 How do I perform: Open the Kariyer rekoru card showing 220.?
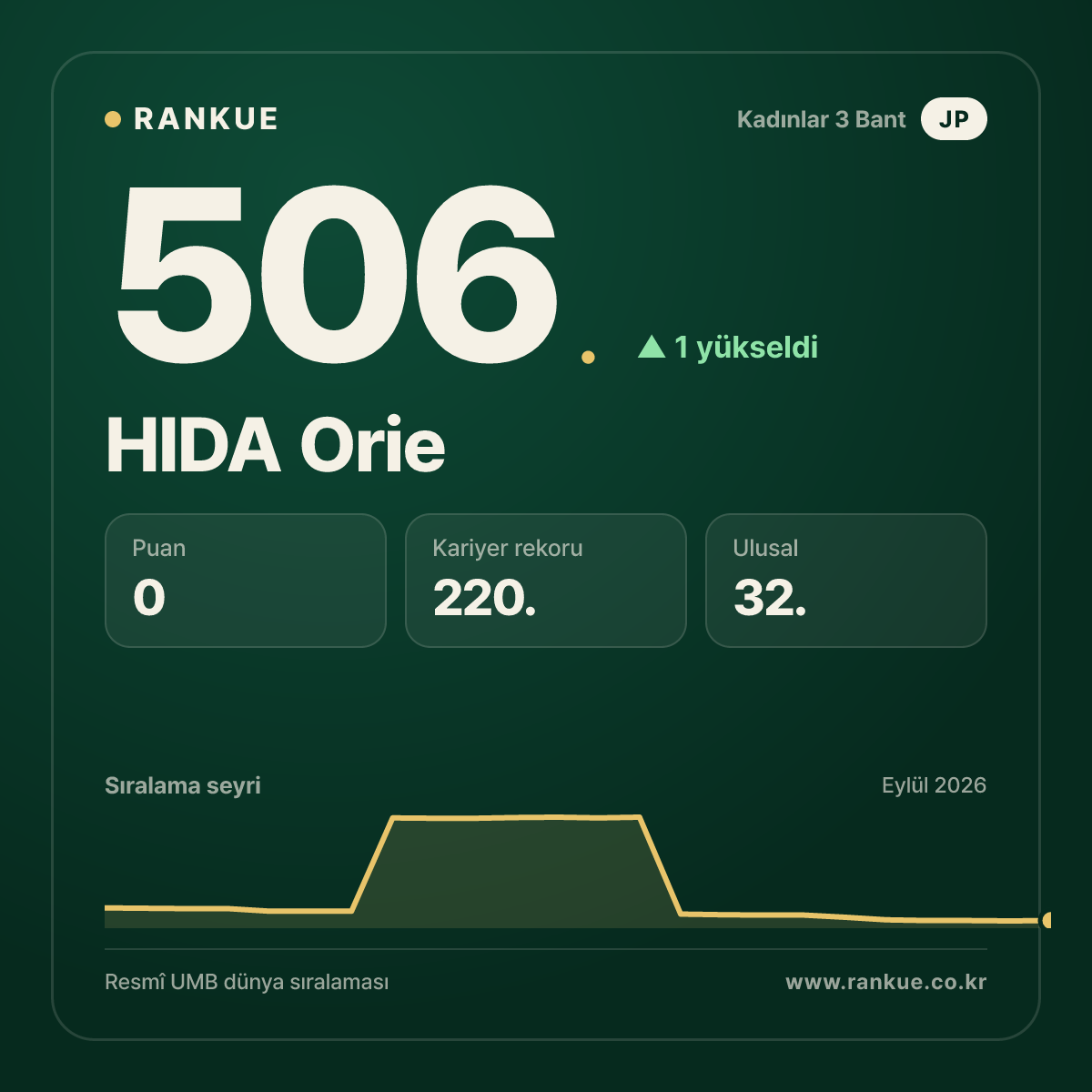pos(546,581)
